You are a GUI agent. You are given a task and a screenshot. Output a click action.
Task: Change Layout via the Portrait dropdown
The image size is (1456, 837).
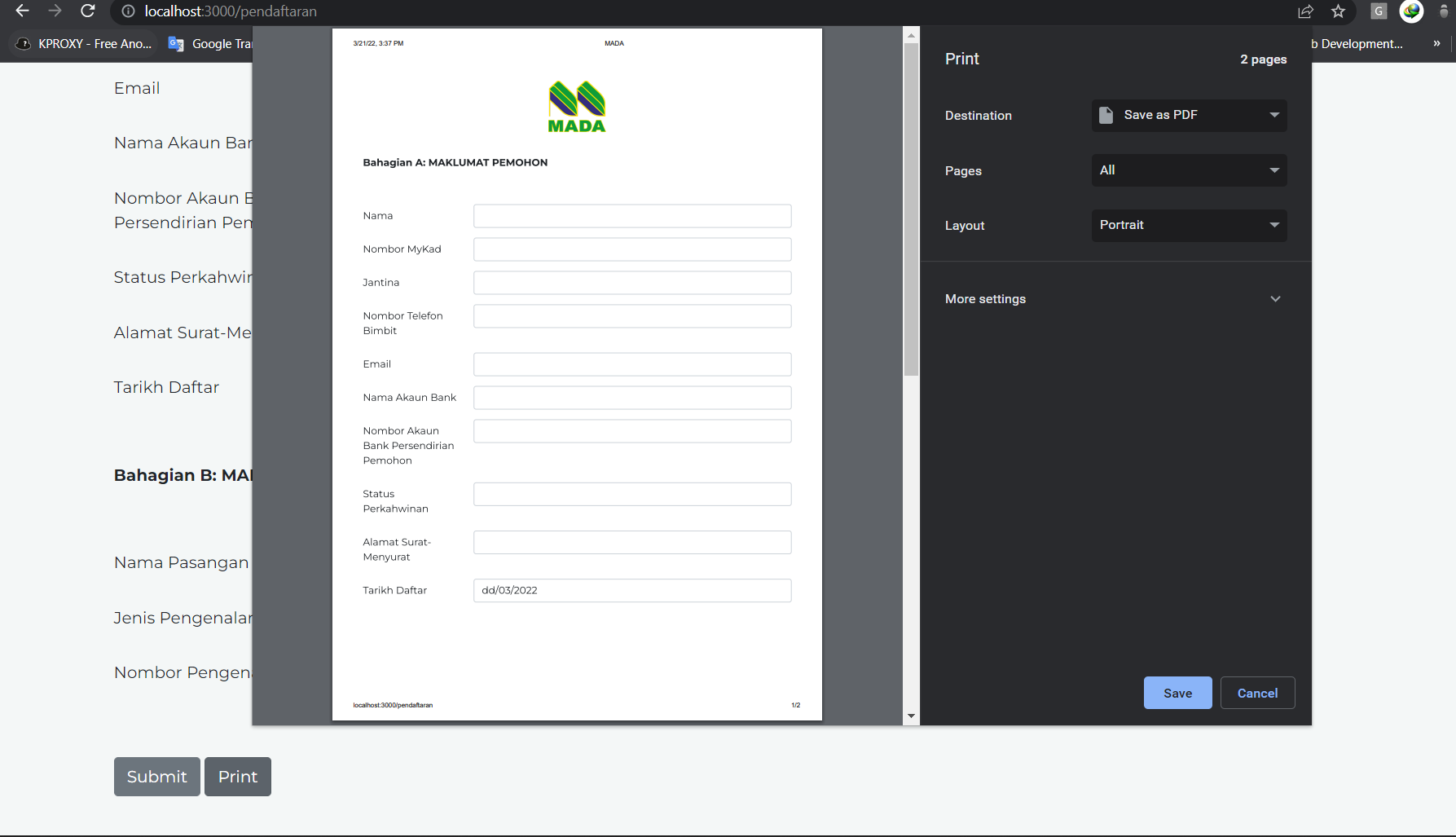coord(1189,225)
